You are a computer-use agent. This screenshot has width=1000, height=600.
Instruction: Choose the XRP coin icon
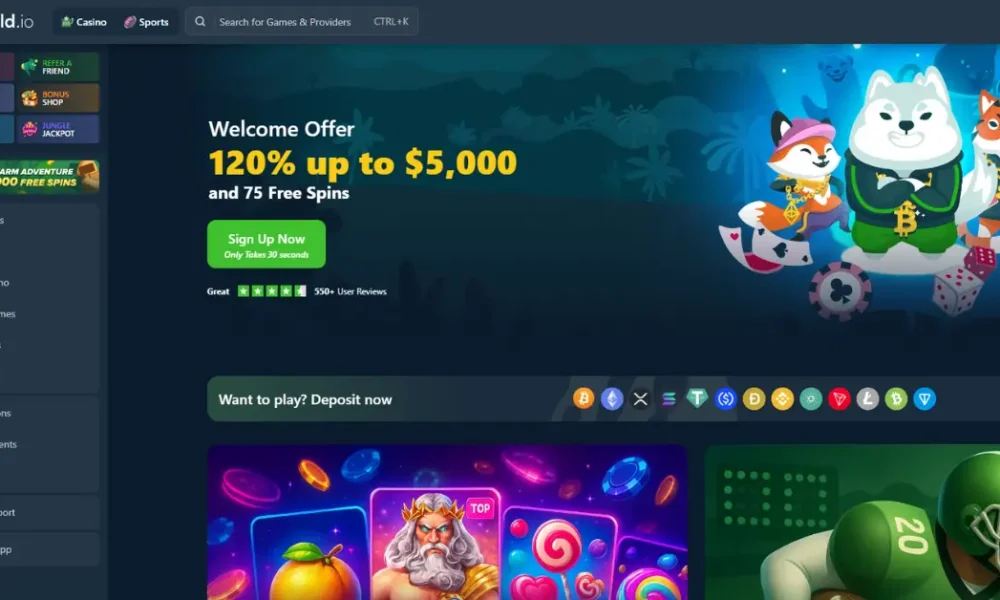pyautogui.click(x=640, y=399)
